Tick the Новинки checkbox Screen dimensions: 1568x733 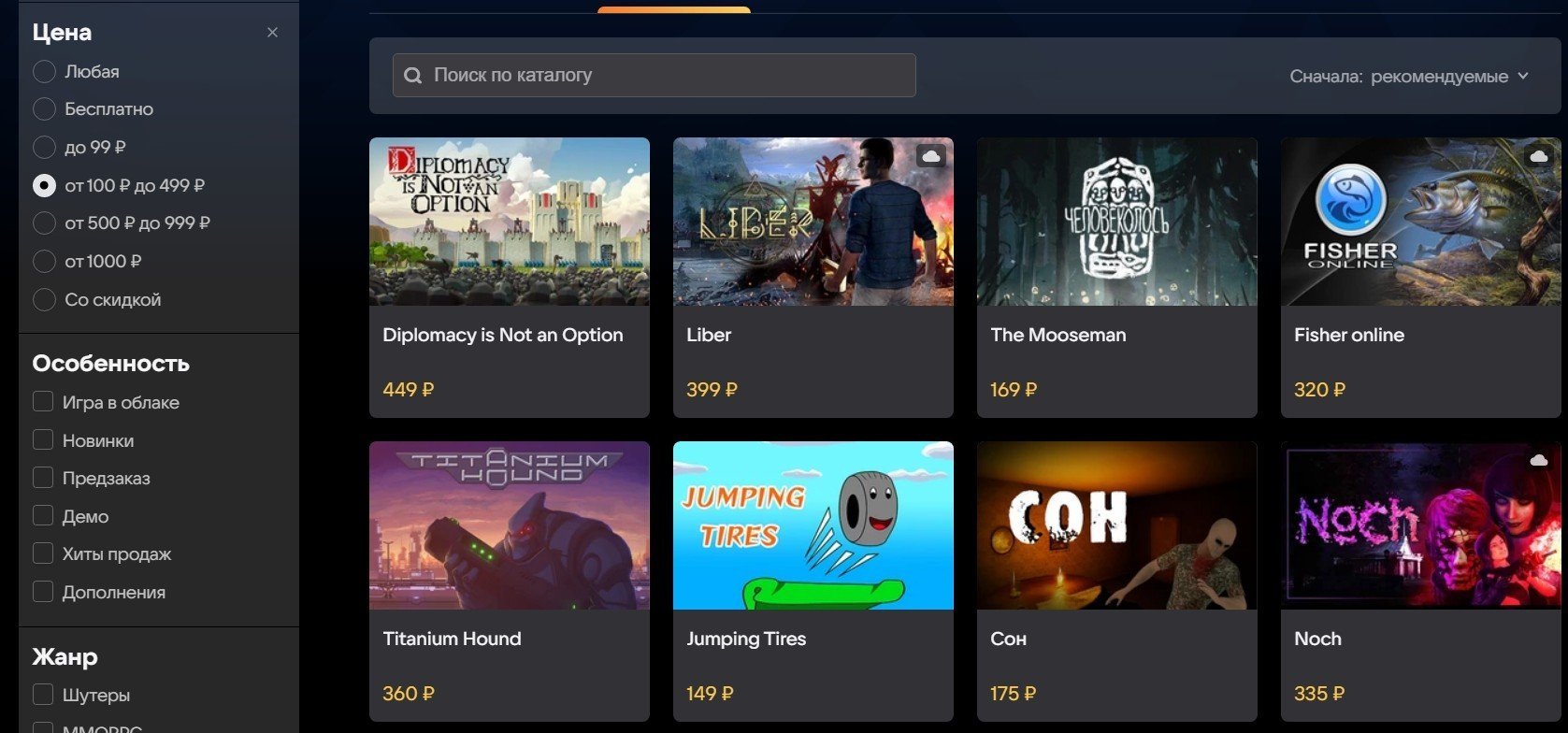43,440
